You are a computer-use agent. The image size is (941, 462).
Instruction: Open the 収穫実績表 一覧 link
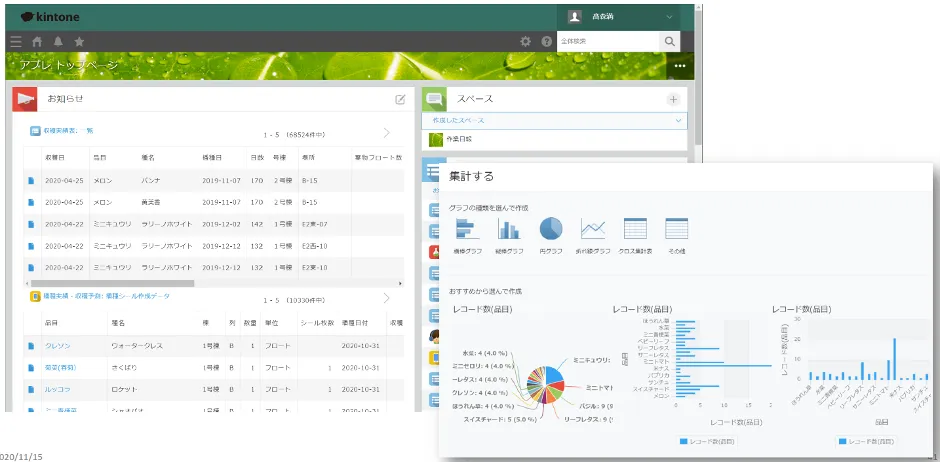(68, 130)
